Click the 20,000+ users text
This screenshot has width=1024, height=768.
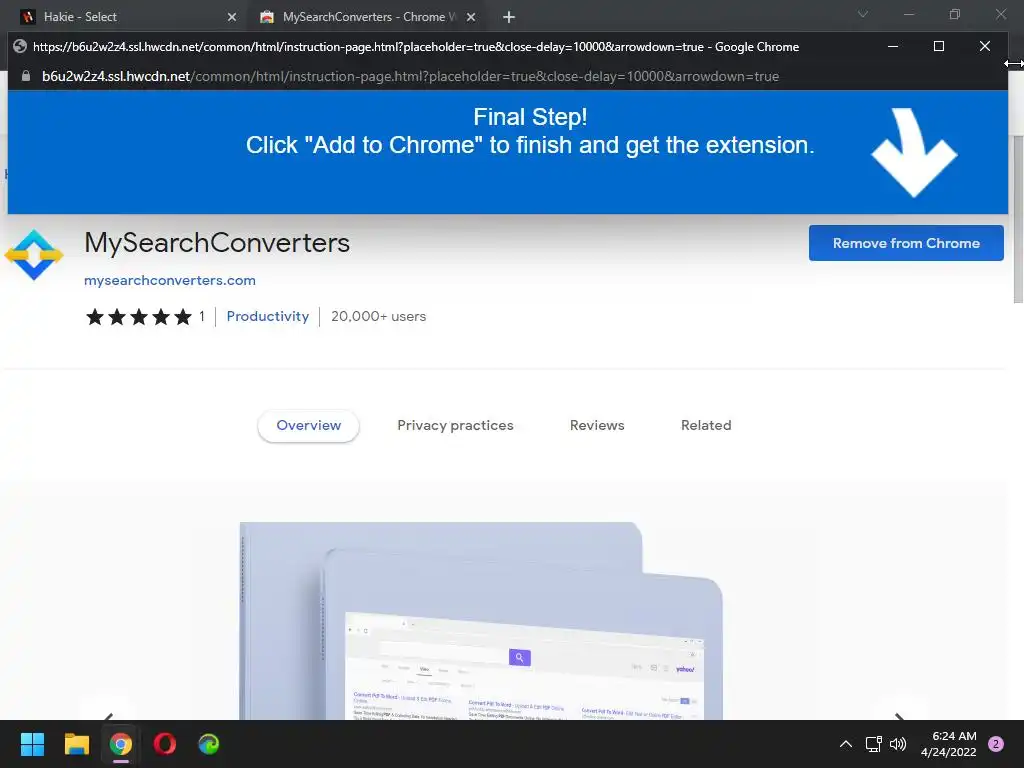pyautogui.click(x=379, y=316)
